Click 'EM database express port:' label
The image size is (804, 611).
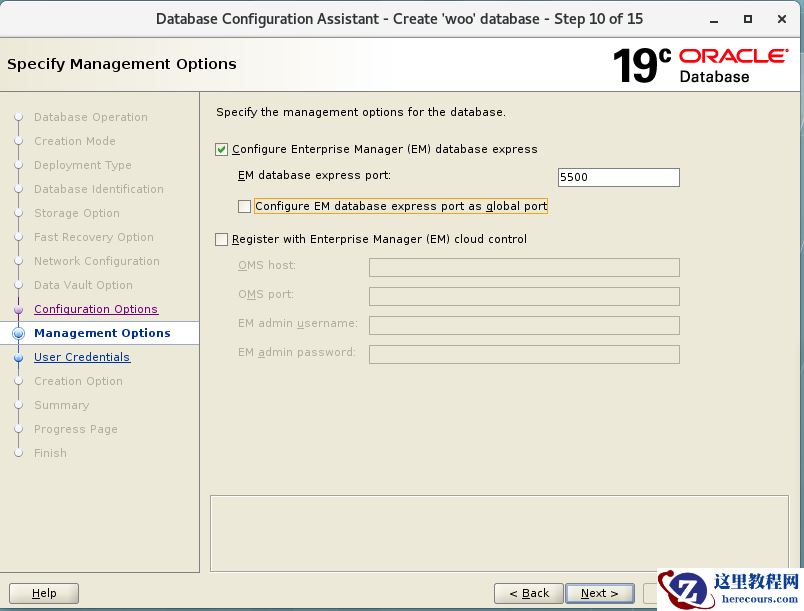click(314, 175)
